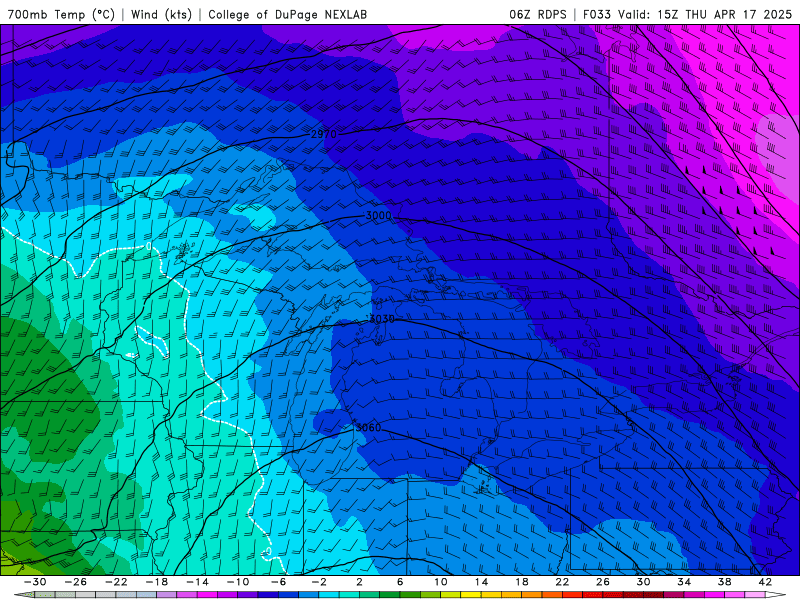
Task: Click the 10 color scale label
Action: [441, 582]
